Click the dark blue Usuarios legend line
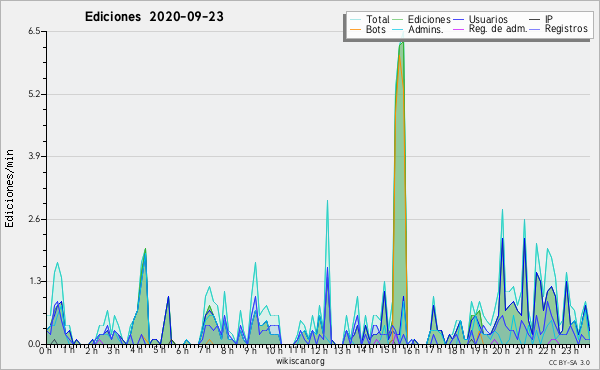 pyautogui.click(x=458, y=19)
